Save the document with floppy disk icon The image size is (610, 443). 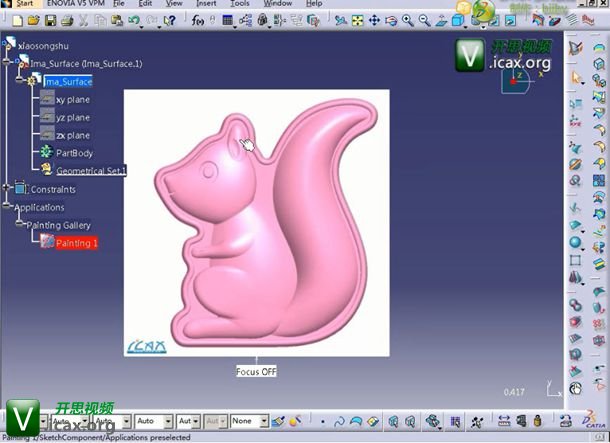click(x=51, y=20)
